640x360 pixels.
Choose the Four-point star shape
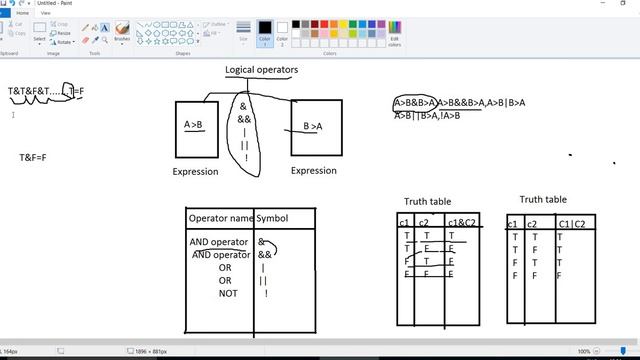(x=148, y=41)
